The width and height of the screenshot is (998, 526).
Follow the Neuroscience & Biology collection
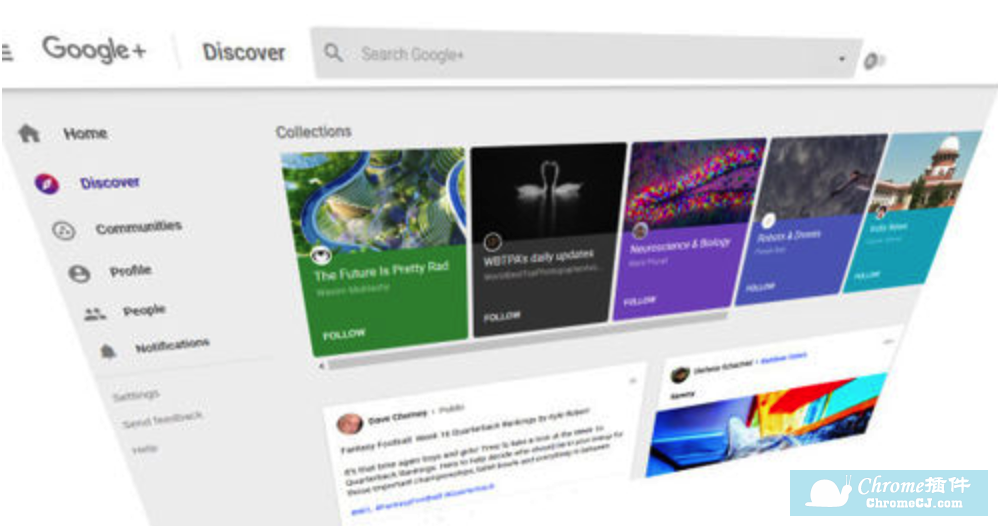(x=640, y=301)
